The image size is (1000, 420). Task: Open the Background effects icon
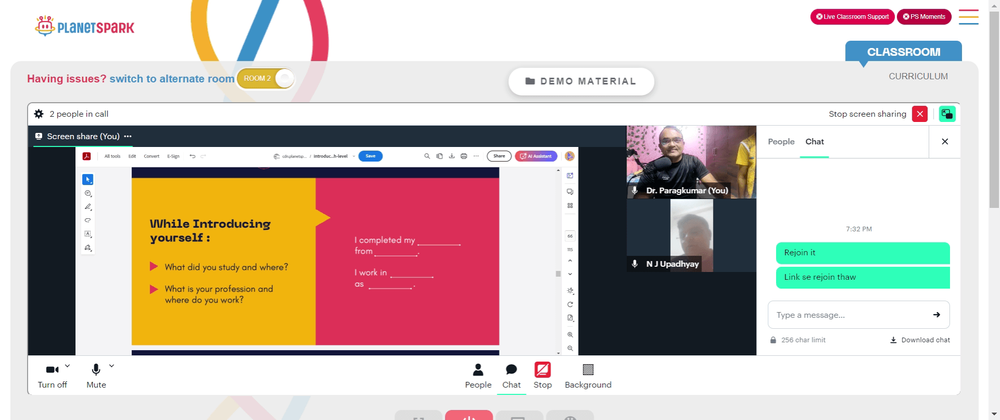point(588,370)
